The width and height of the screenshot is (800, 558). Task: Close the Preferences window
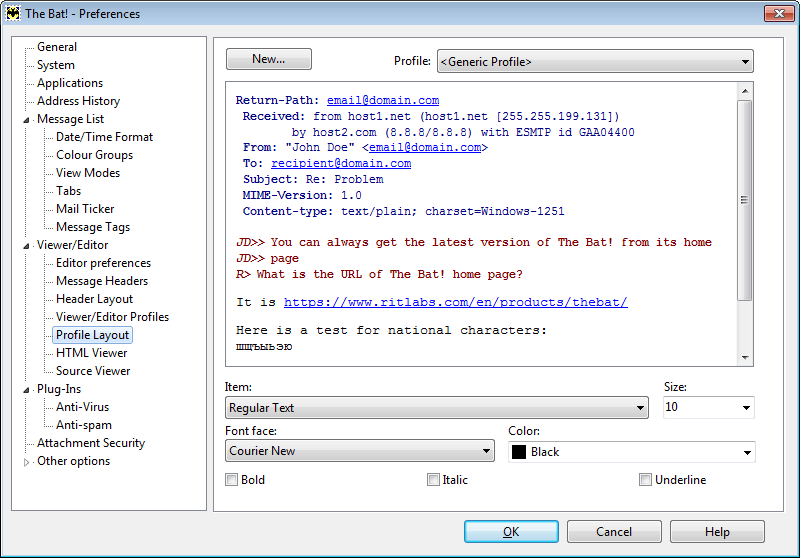pos(779,13)
